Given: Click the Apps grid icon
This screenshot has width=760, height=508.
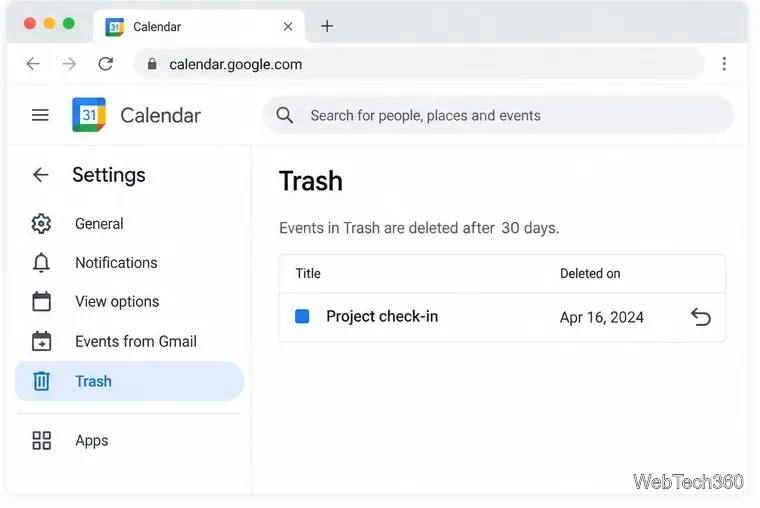Looking at the screenshot, I should (x=41, y=441).
